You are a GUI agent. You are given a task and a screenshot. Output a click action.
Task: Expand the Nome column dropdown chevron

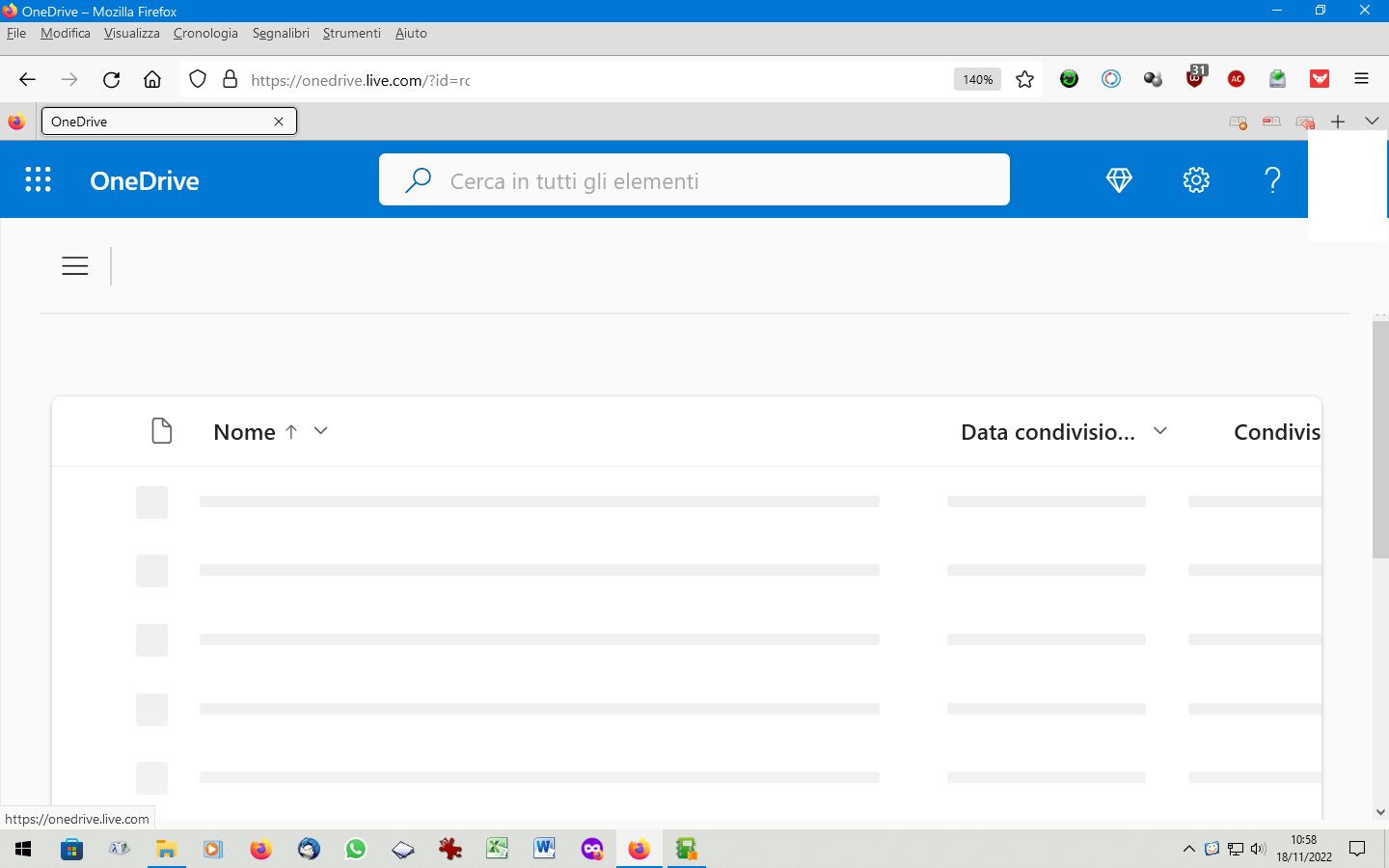point(321,431)
